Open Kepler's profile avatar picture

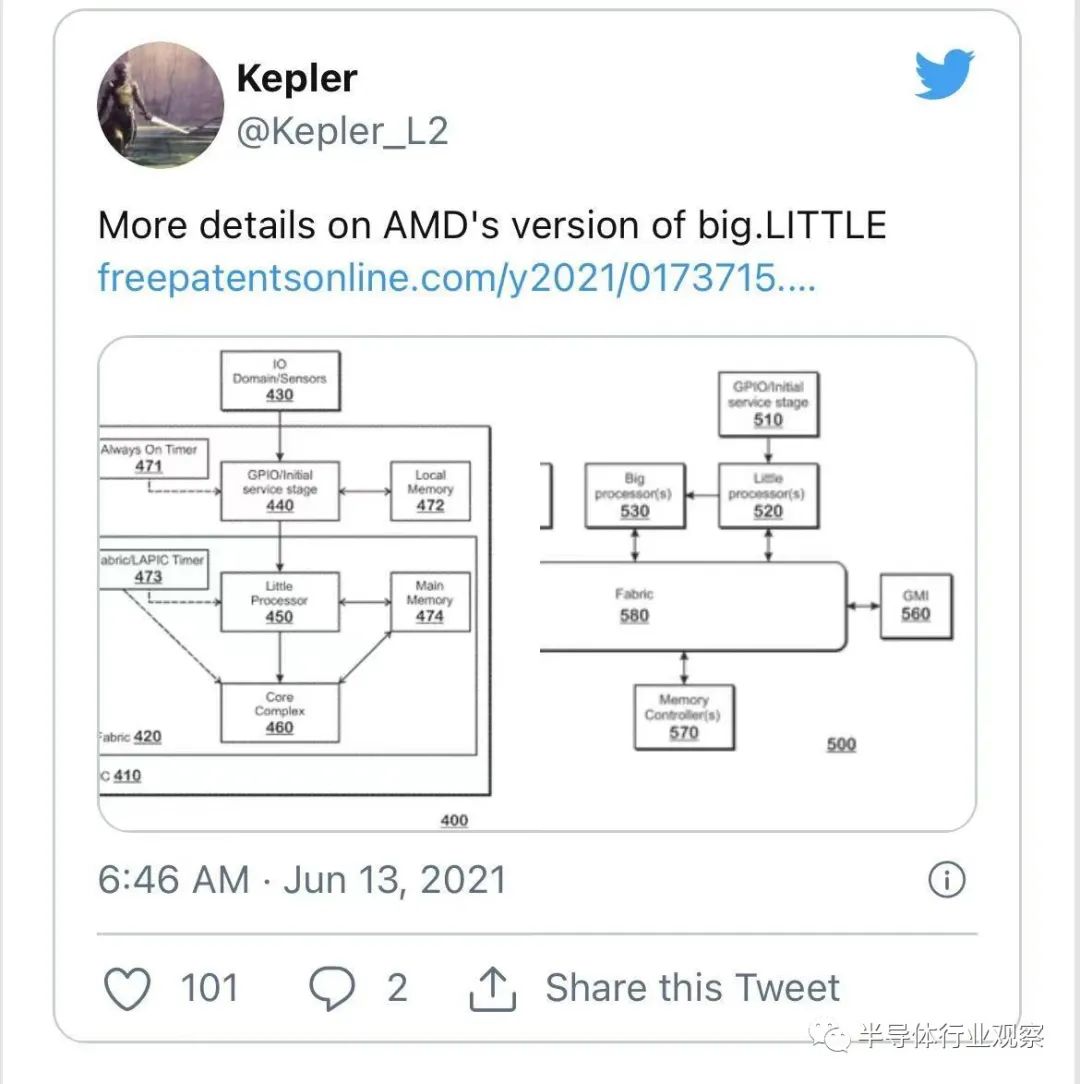point(161,105)
